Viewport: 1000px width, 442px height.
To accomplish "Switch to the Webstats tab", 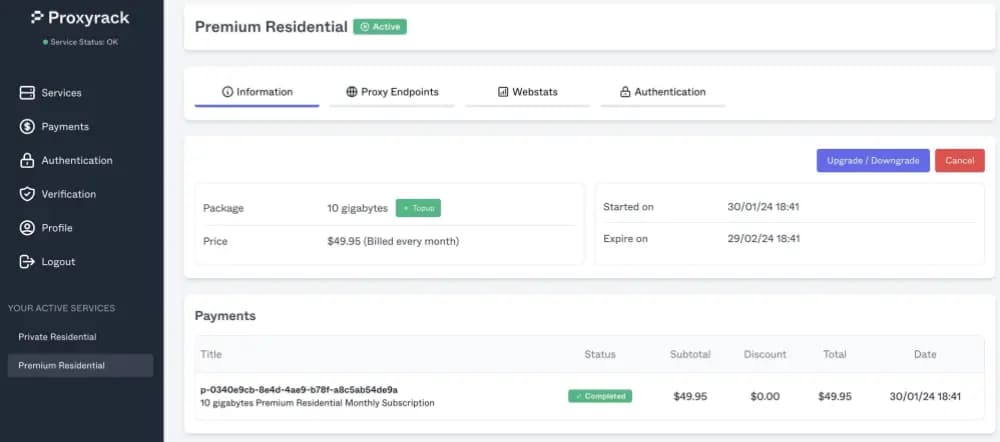I will coord(527,92).
